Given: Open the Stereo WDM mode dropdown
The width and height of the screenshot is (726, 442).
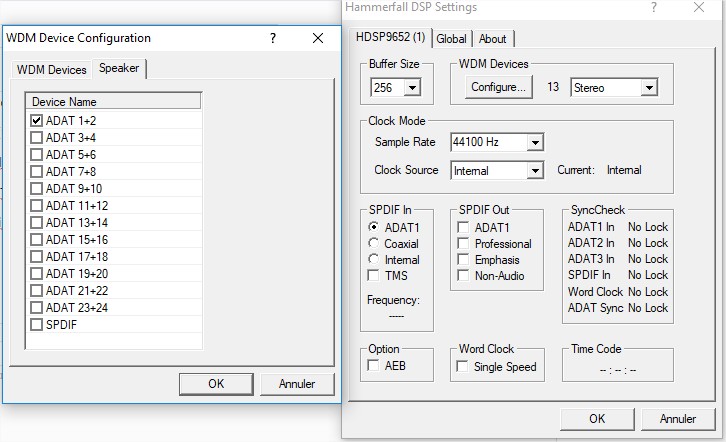Looking at the screenshot, I should point(649,87).
